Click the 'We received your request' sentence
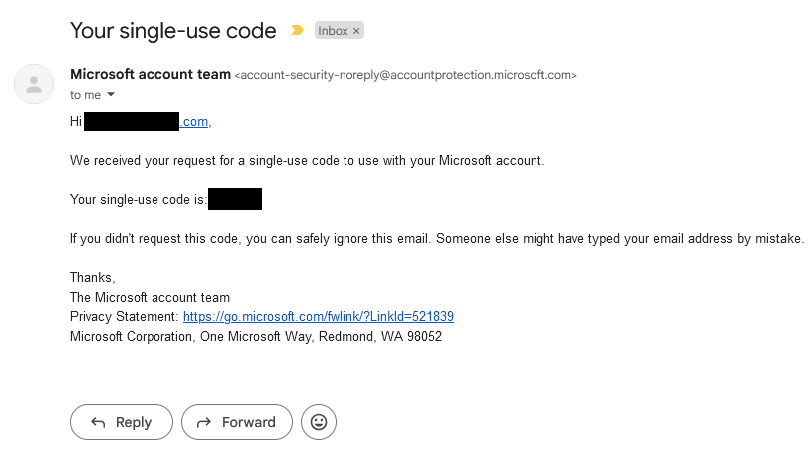Image resolution: width=811 pixels, height=458 pixels. click(307, 161)
